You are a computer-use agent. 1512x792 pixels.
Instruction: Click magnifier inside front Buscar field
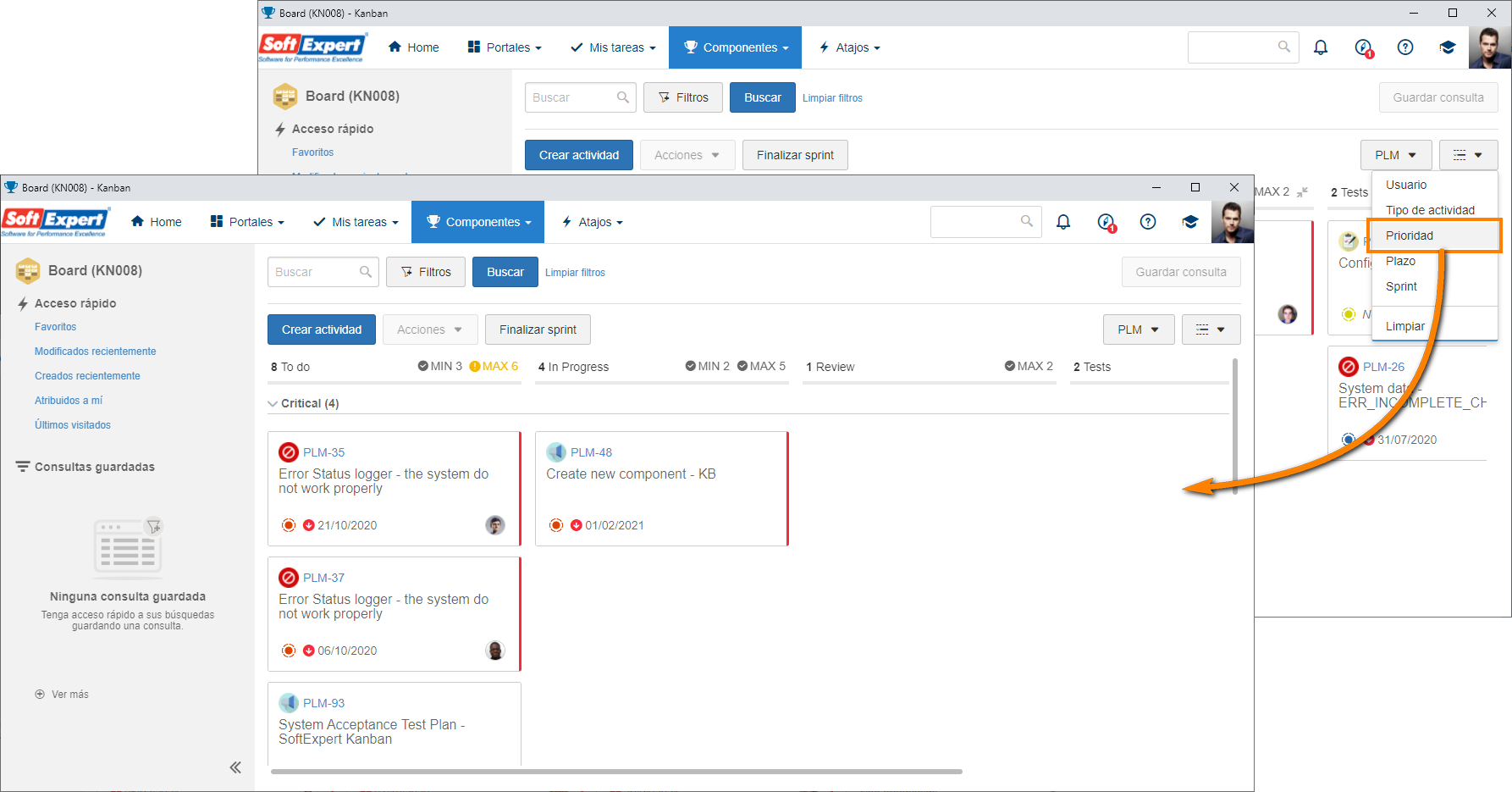tap(366, 272)
